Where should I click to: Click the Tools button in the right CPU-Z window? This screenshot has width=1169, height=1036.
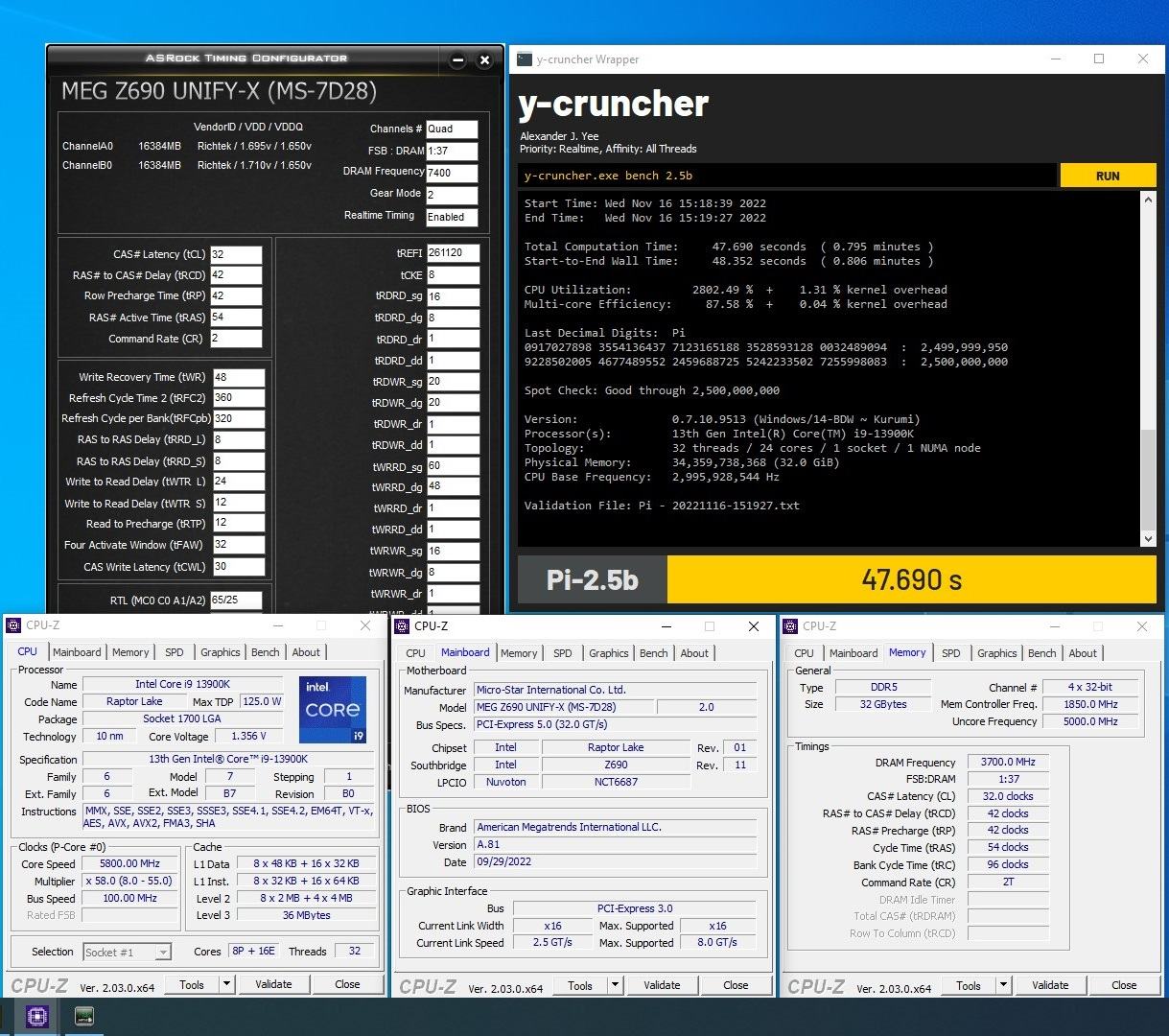[x=969, y=985]
